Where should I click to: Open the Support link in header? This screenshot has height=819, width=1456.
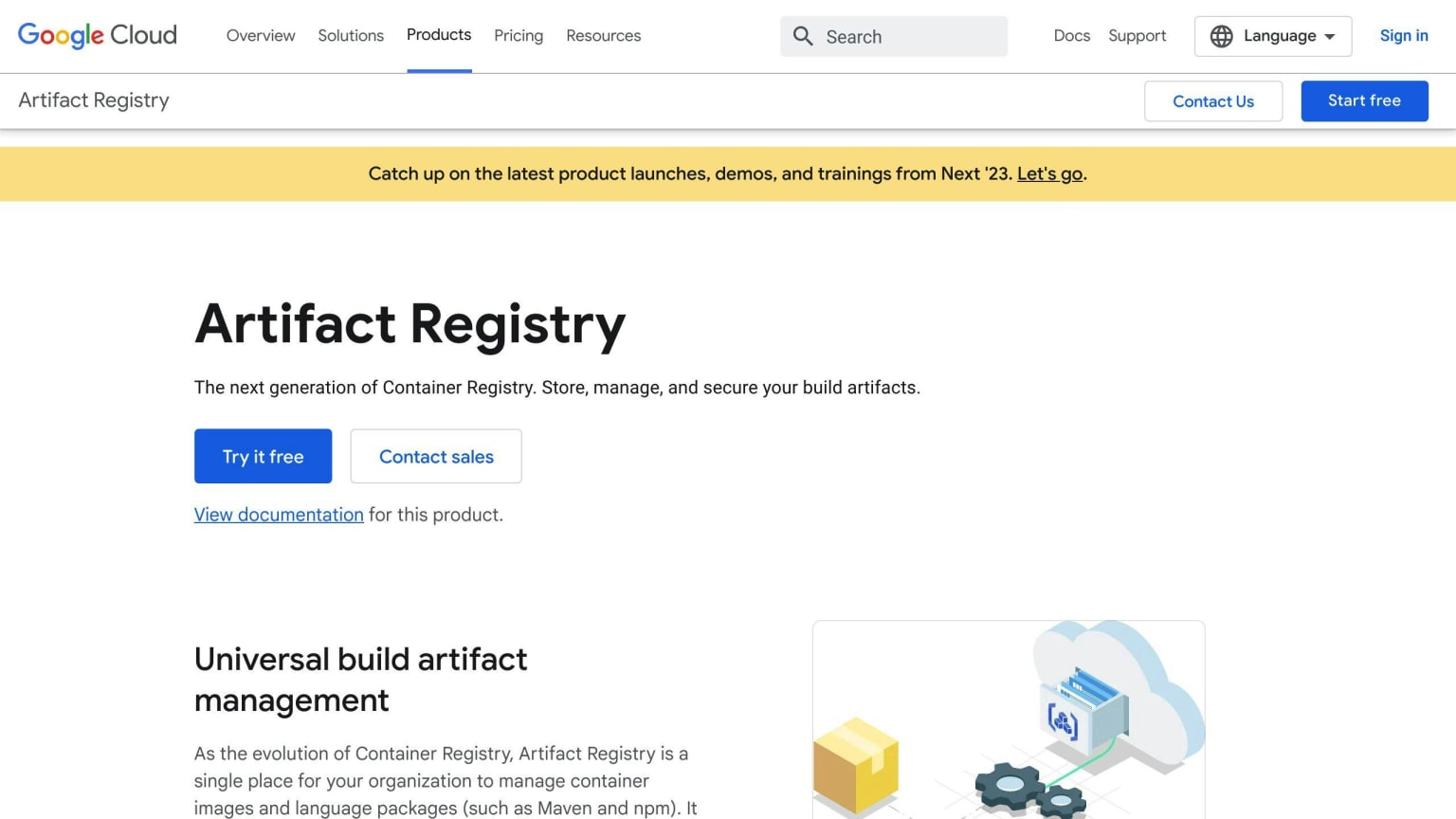coord(1137,36)
